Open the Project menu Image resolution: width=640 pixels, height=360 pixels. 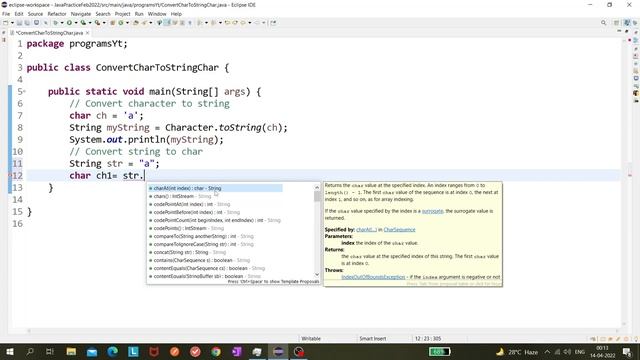pyautogui.click(x=122, y=14)
